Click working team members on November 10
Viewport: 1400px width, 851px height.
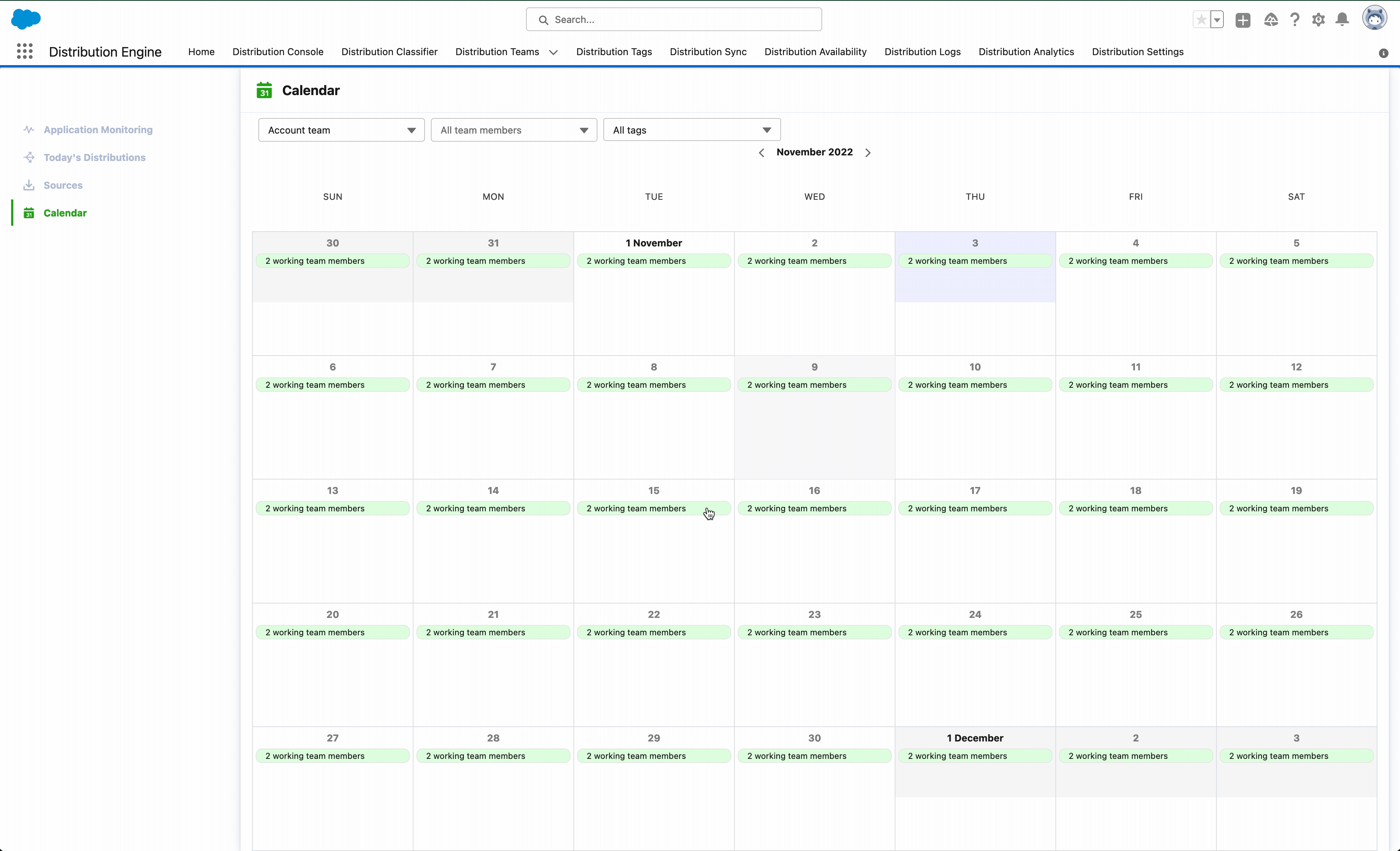975,384
